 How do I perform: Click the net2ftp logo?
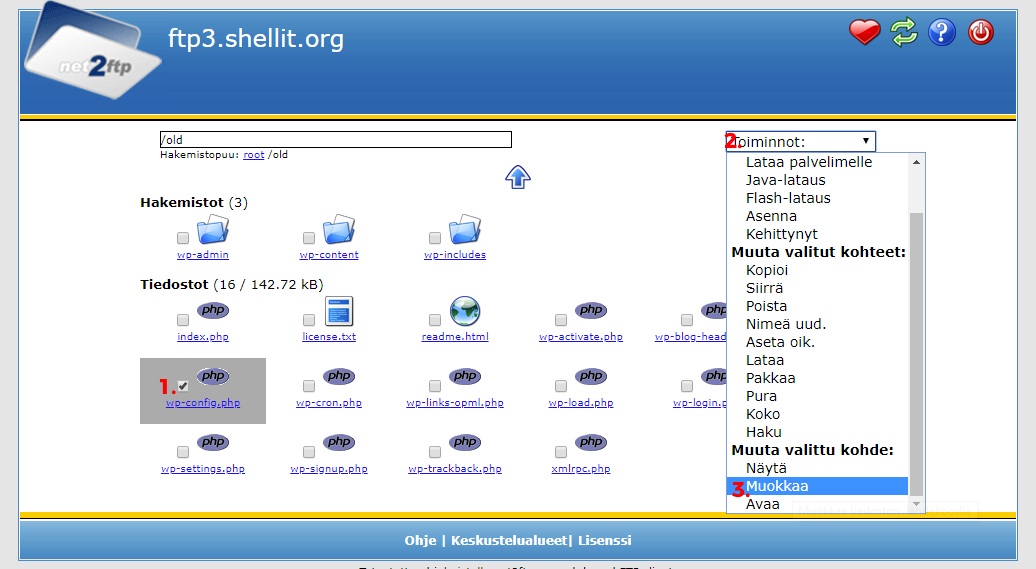92,53
